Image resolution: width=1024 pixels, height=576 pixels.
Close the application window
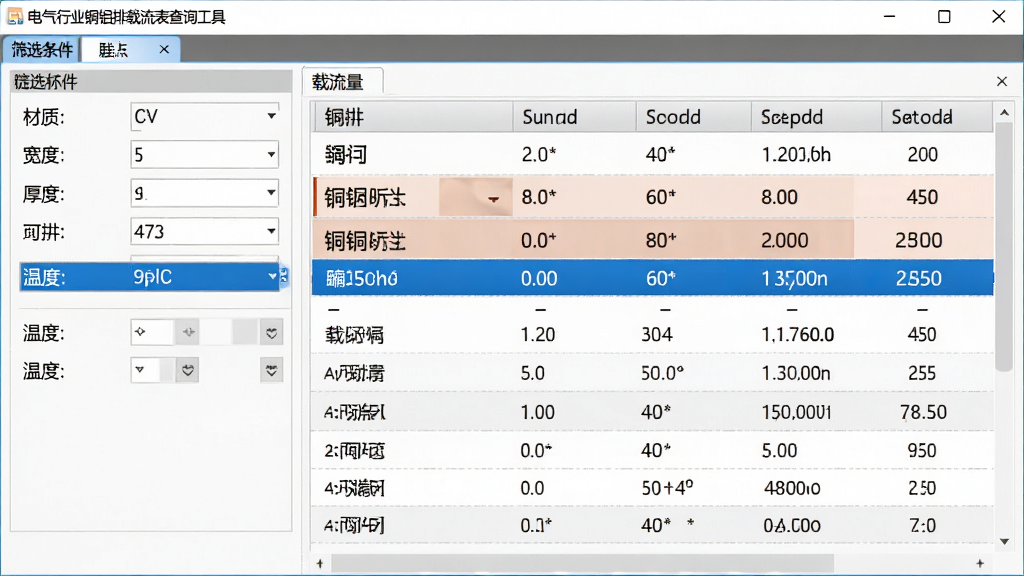coord(999,16)
